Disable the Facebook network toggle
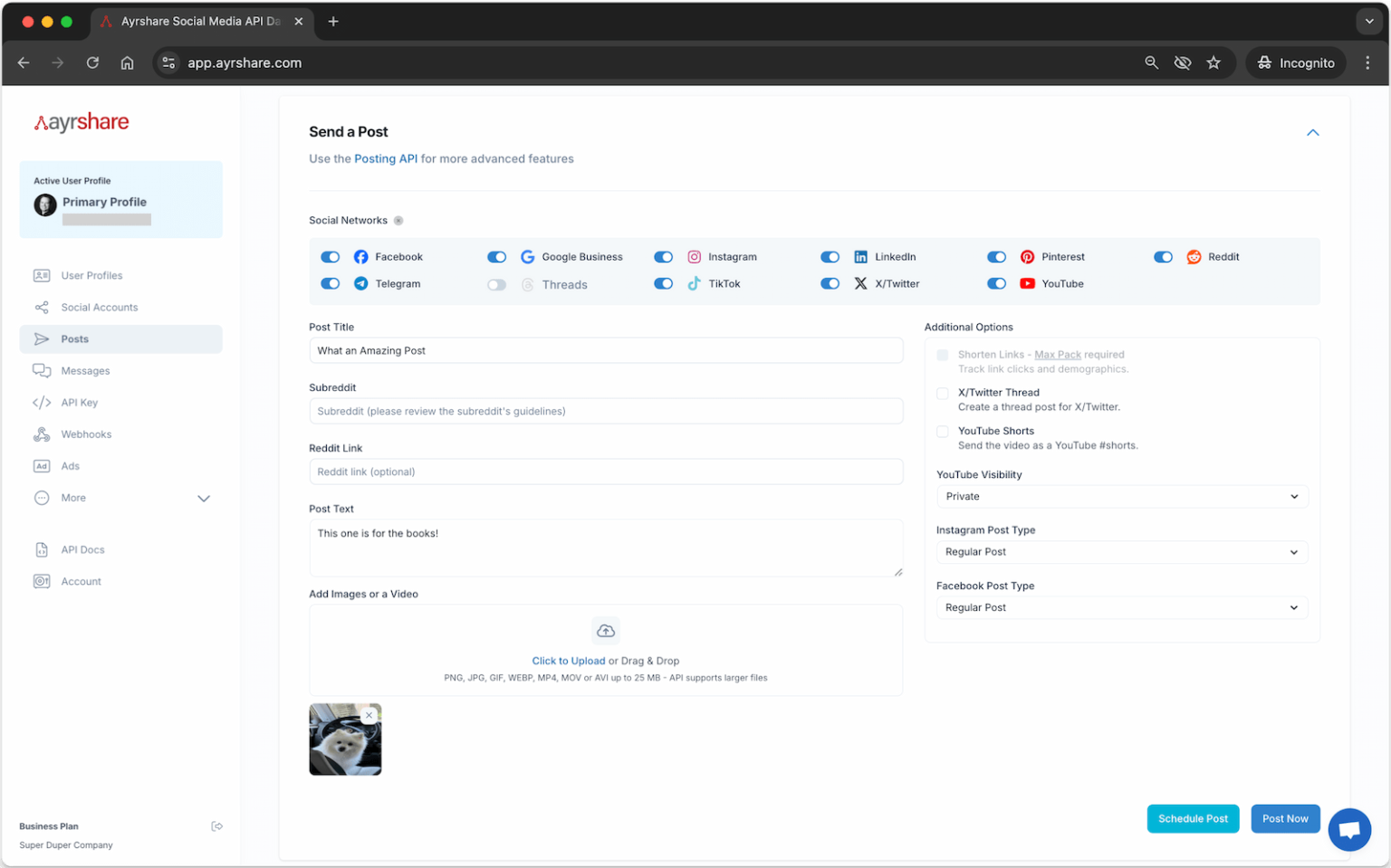Image resolution: width=1391 pixels, height=868 pixels. (330, 256)
